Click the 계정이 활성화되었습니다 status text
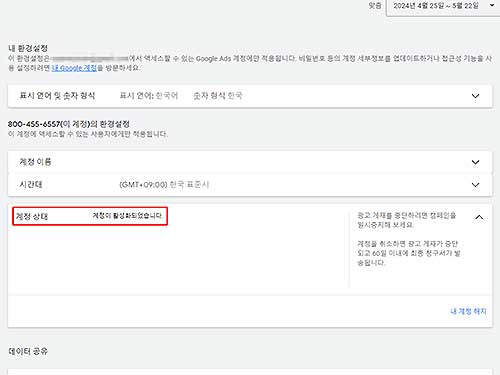Viewport: 500px width, 375px height. [127, 216]
